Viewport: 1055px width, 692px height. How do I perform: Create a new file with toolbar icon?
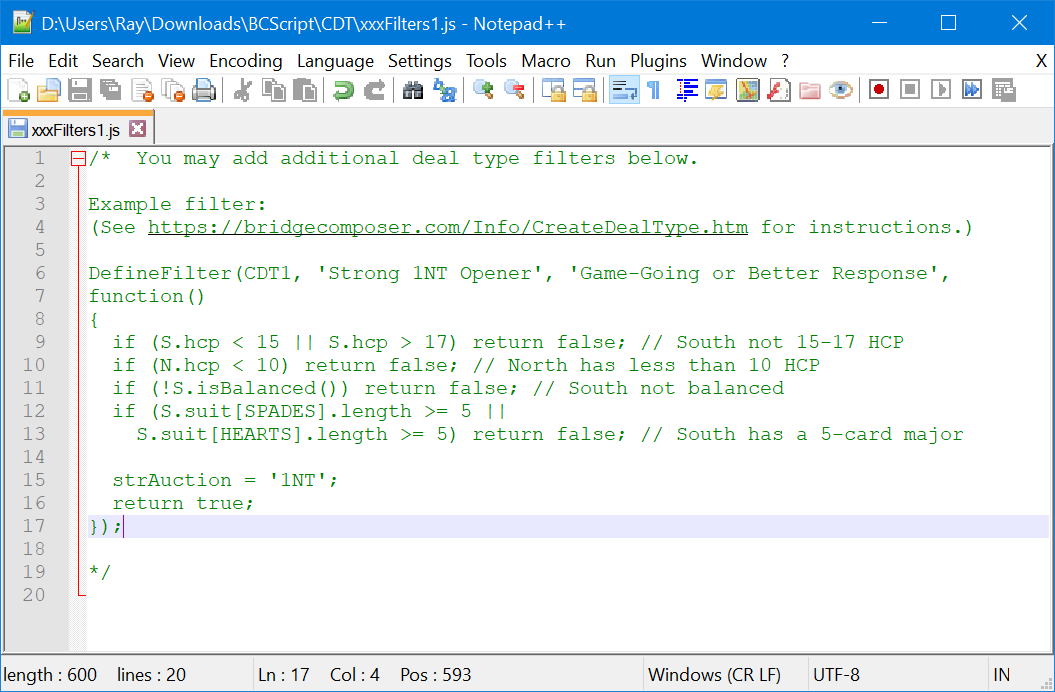click(18, 90)
